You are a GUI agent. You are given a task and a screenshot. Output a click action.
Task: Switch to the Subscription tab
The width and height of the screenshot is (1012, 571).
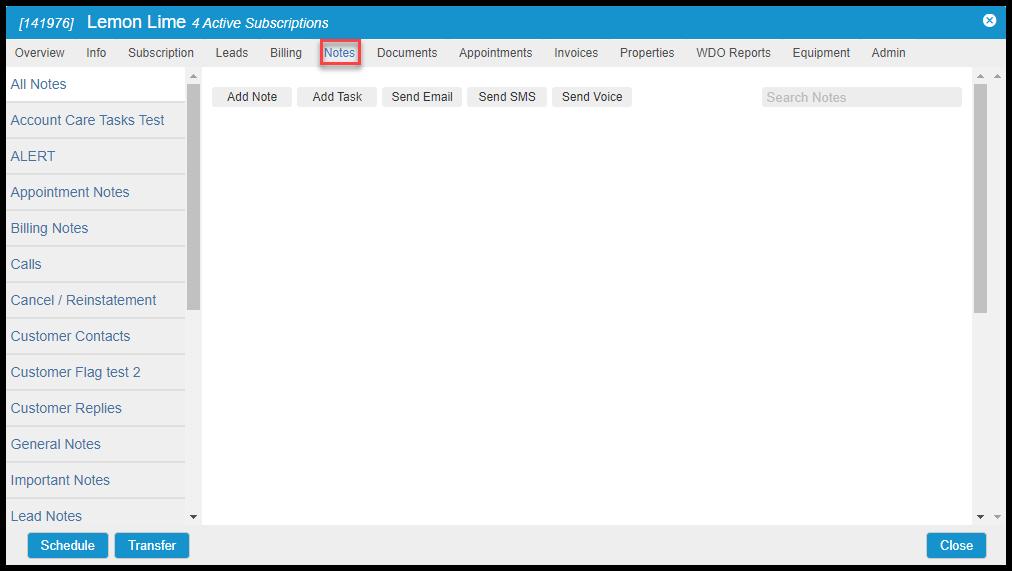point(161,53)
